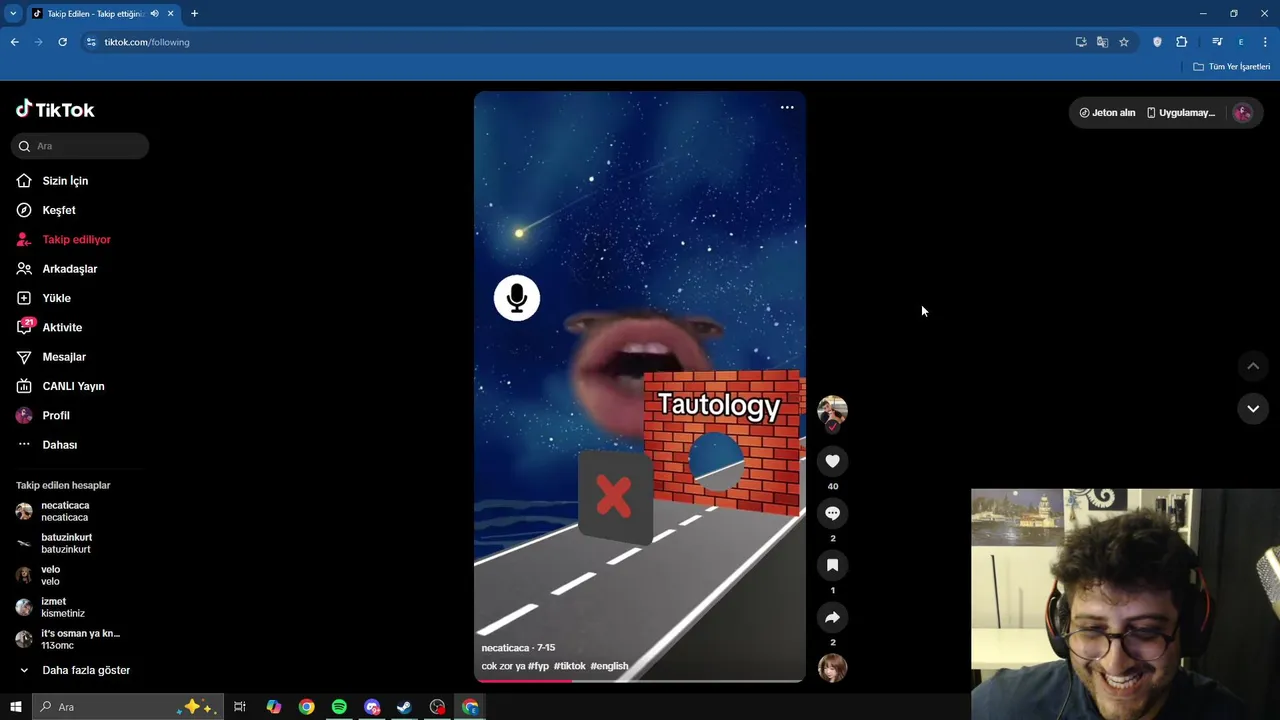The image size is (1280, 720).
Task: Reload the TikTok page
Action: click(62, 42)
